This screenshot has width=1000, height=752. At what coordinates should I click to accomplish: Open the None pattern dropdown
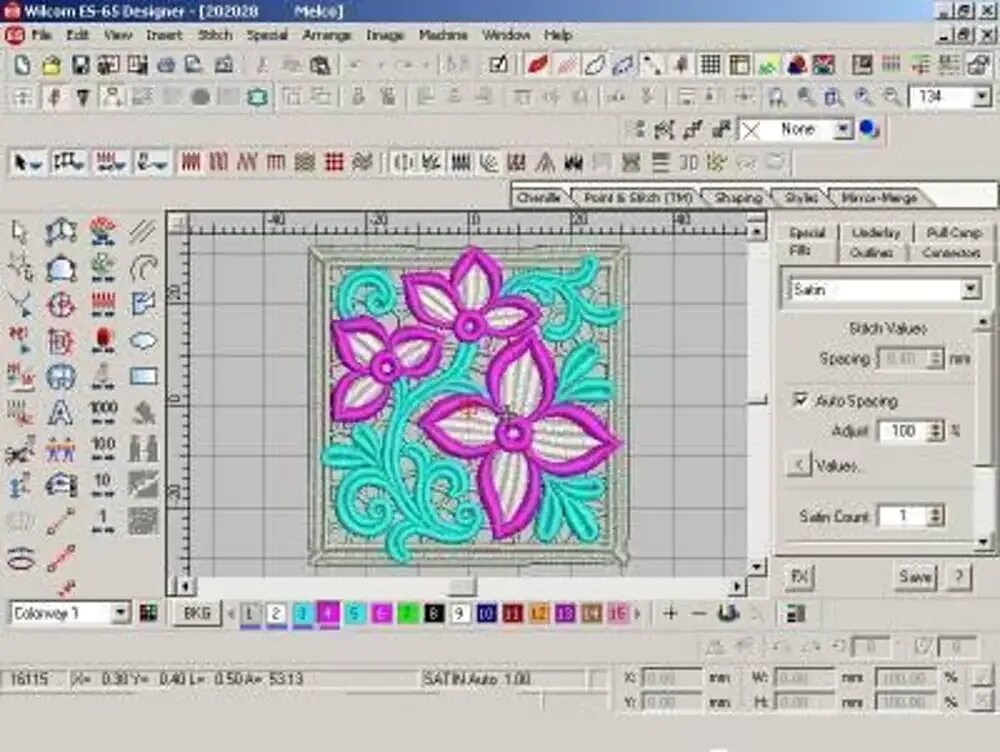pos(842,129)
